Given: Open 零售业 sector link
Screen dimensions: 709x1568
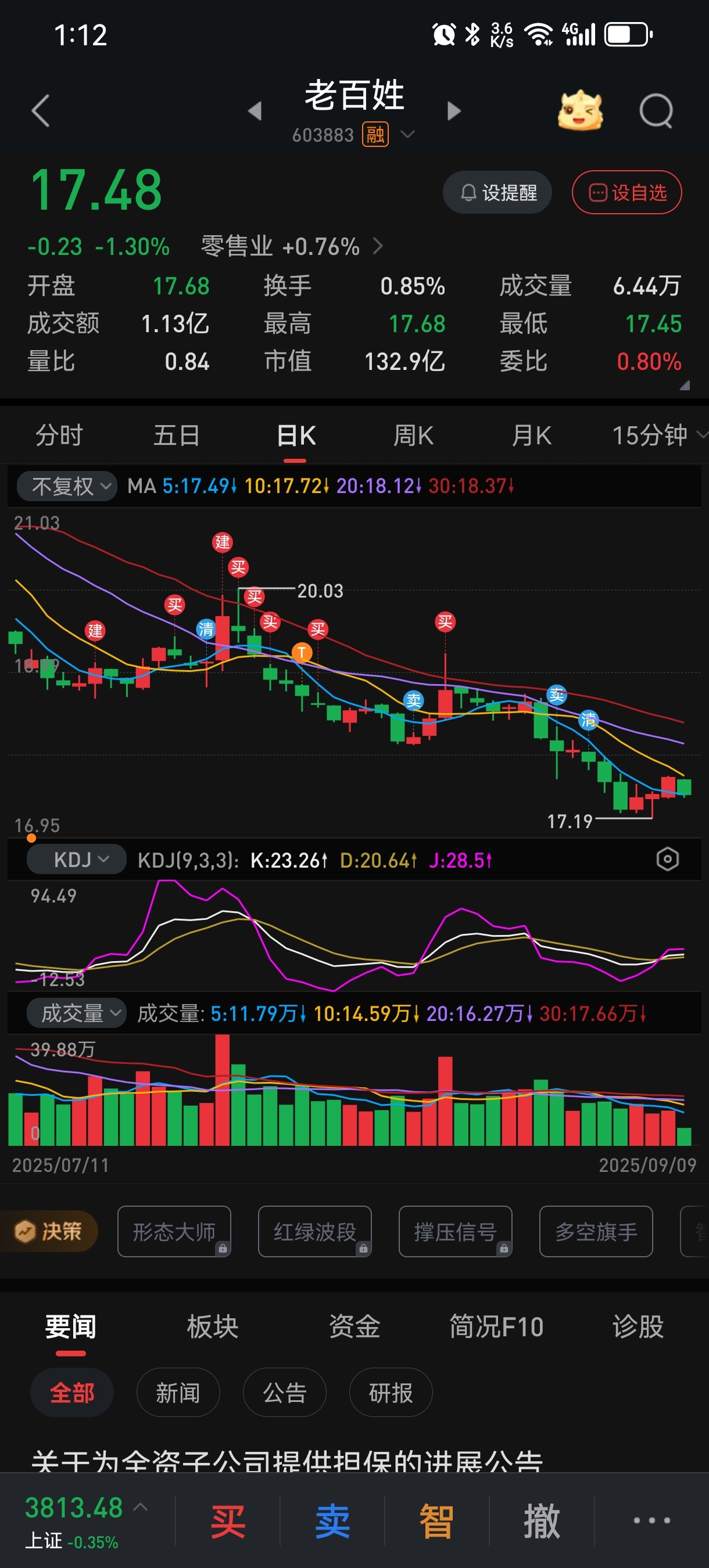Looking at the screenshot, I should coord(292,246).
